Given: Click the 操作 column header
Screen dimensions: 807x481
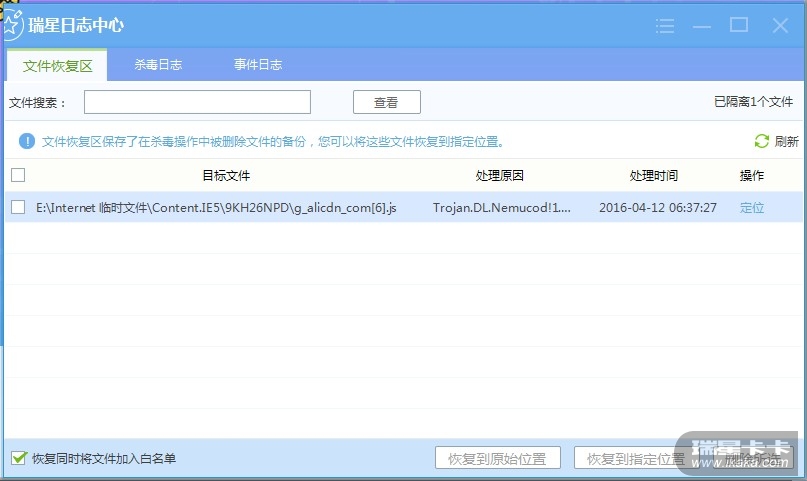Looking at the screenshot, I should point(751,175).
